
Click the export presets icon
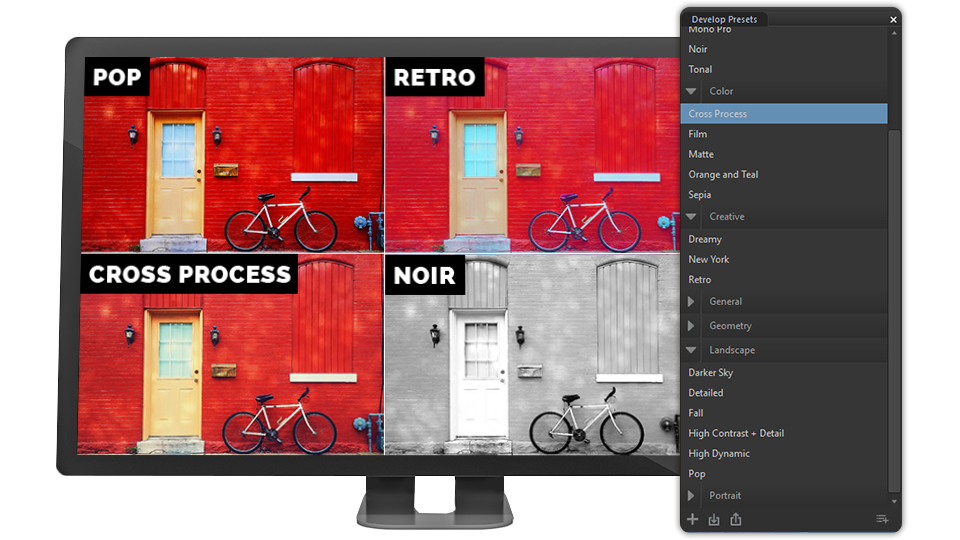(x=736, y=519)
